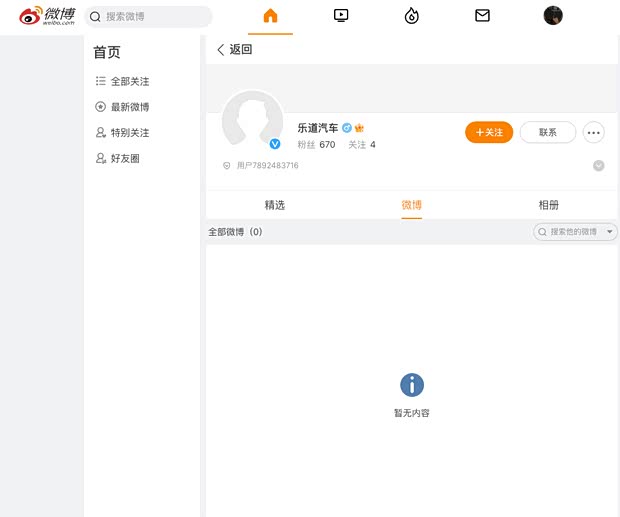Follow 乐道汽车 with +关注 button
Screen dimensions: 620x517
(489, 132)
